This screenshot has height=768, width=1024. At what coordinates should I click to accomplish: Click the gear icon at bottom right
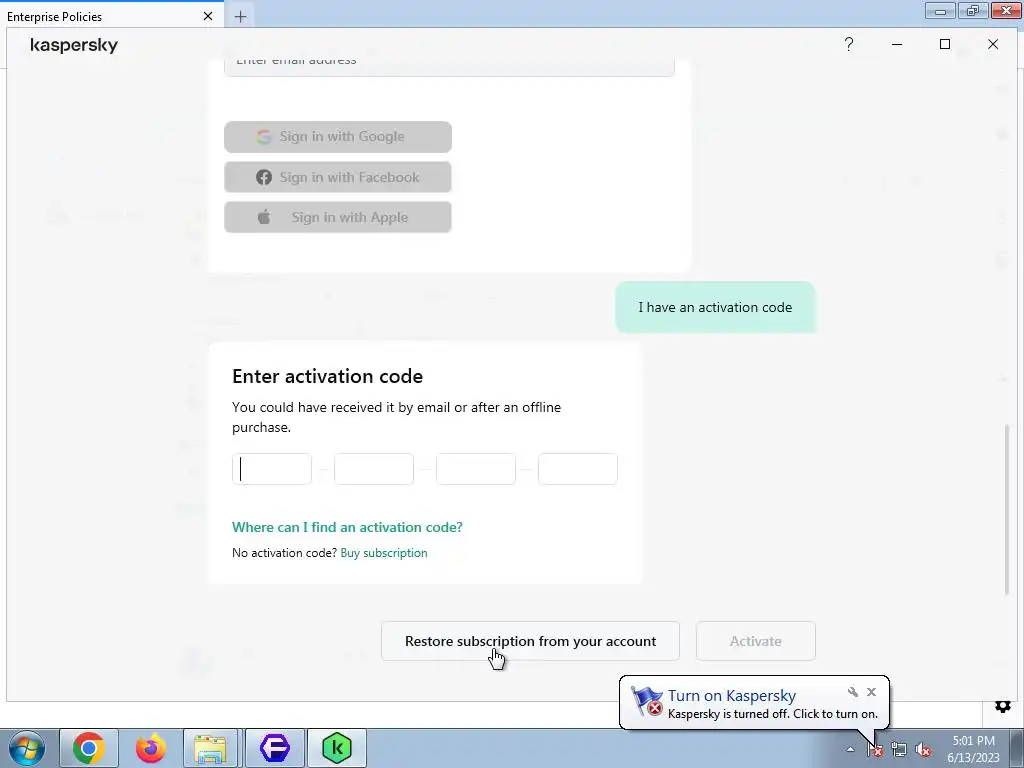[x=1003, y=707]
